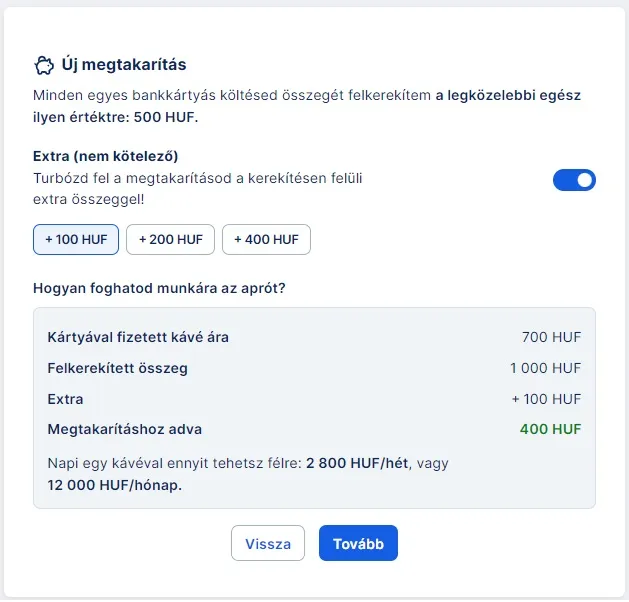The image size is (629, 602).
Task: Click the Új megtakarítás heading
Action: click(125, 65)
